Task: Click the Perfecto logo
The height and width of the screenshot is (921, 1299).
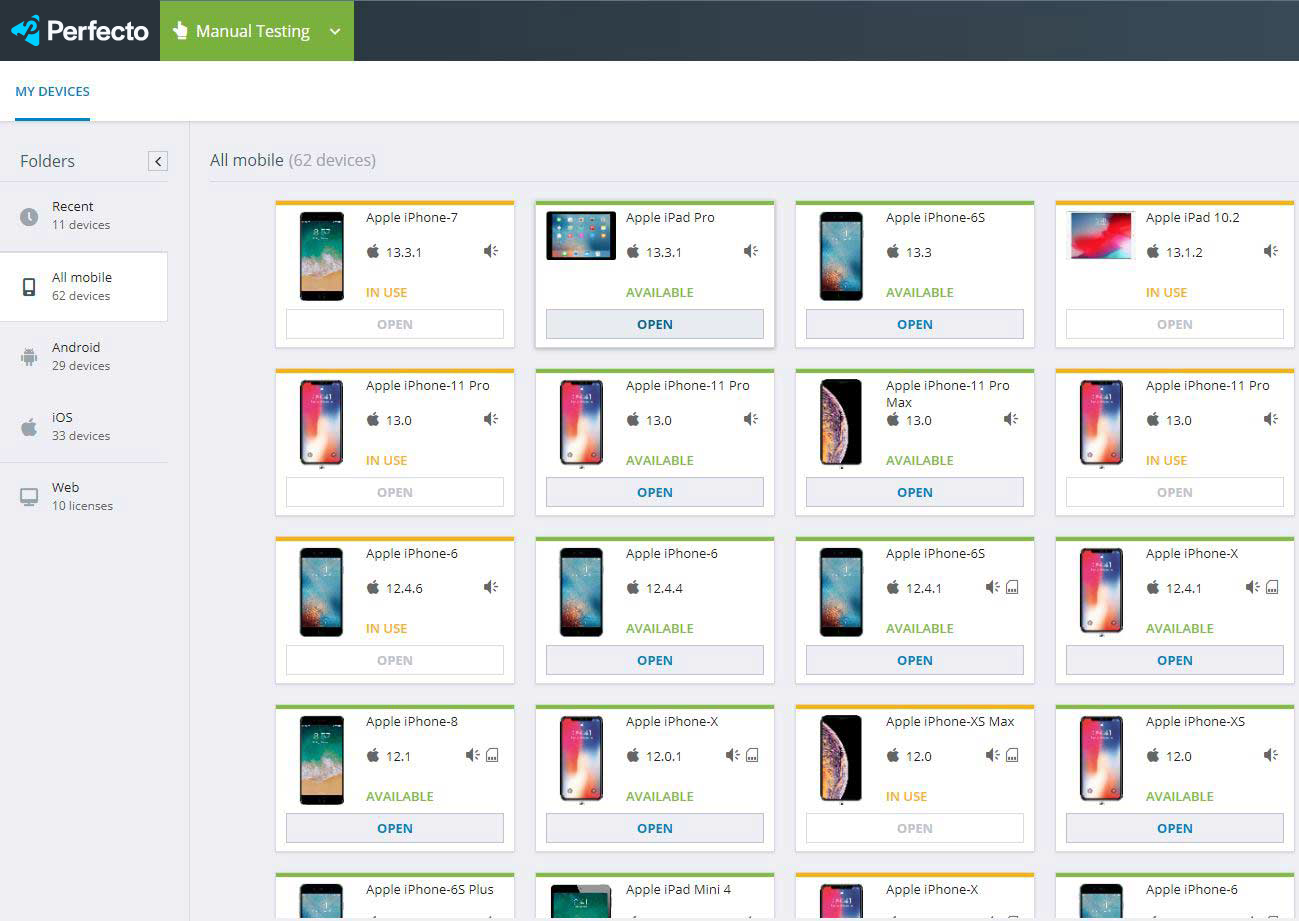Action: pyautogui.click(x=80, y=31)
